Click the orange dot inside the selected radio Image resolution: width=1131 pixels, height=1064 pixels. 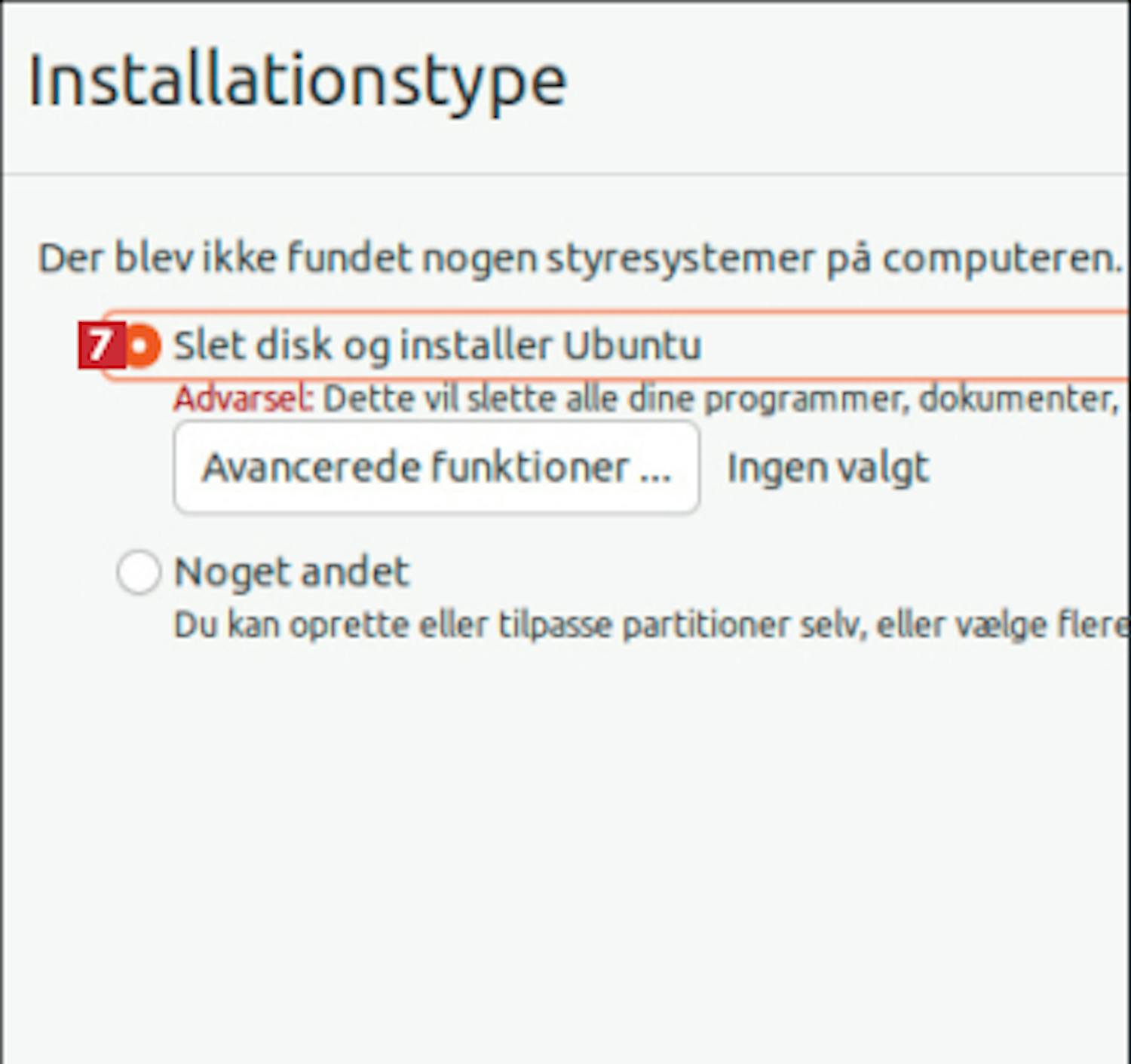pos(139,346)
